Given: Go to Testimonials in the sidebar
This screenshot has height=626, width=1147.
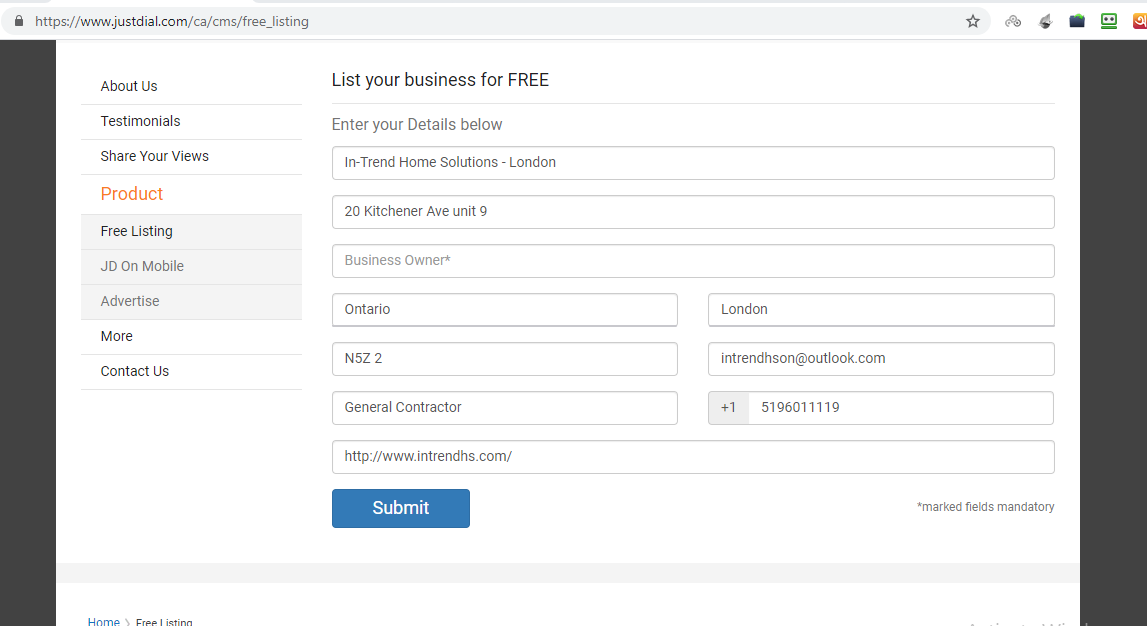Looking at the screenshot, I should (x=140, y=121).
